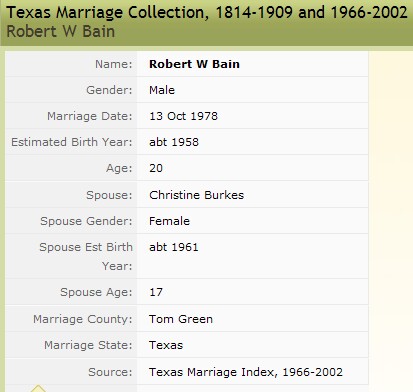
Task: Select the Tom Green county value
Action: pyautogui.click(x=181, y=319)
